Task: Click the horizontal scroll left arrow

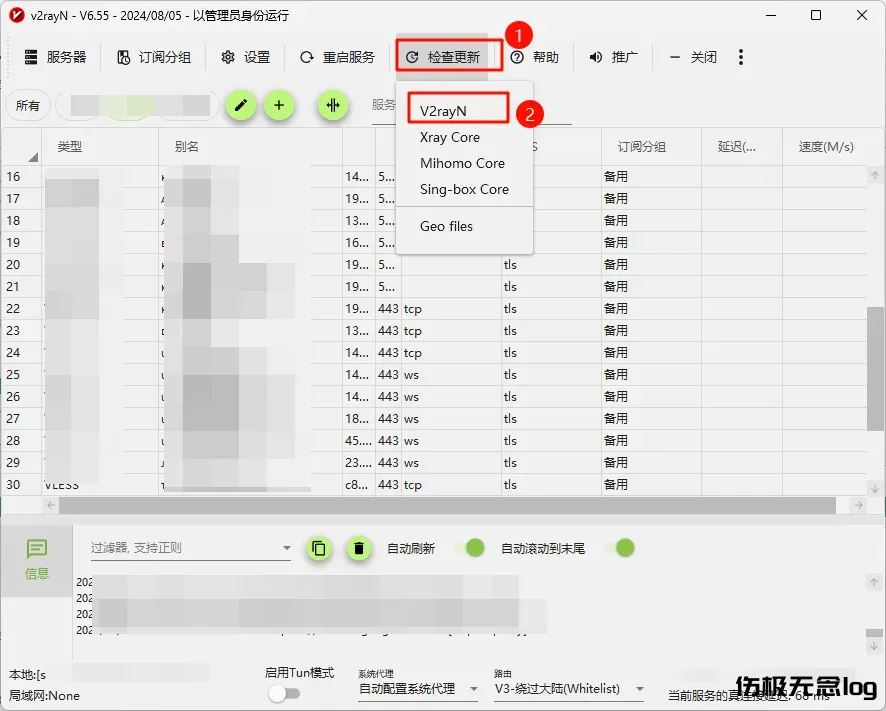Action: pos(51,505)
